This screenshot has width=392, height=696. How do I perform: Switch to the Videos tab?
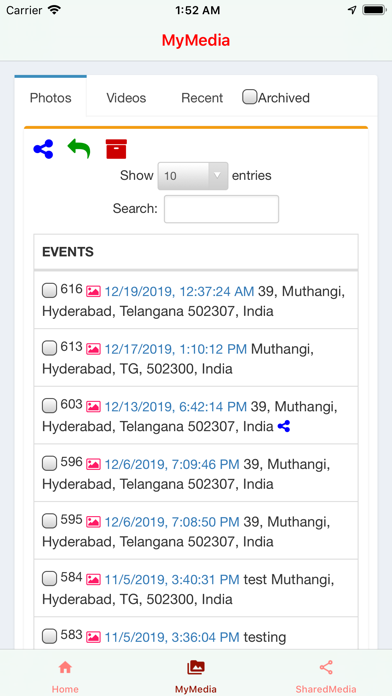tap(126, 98)
